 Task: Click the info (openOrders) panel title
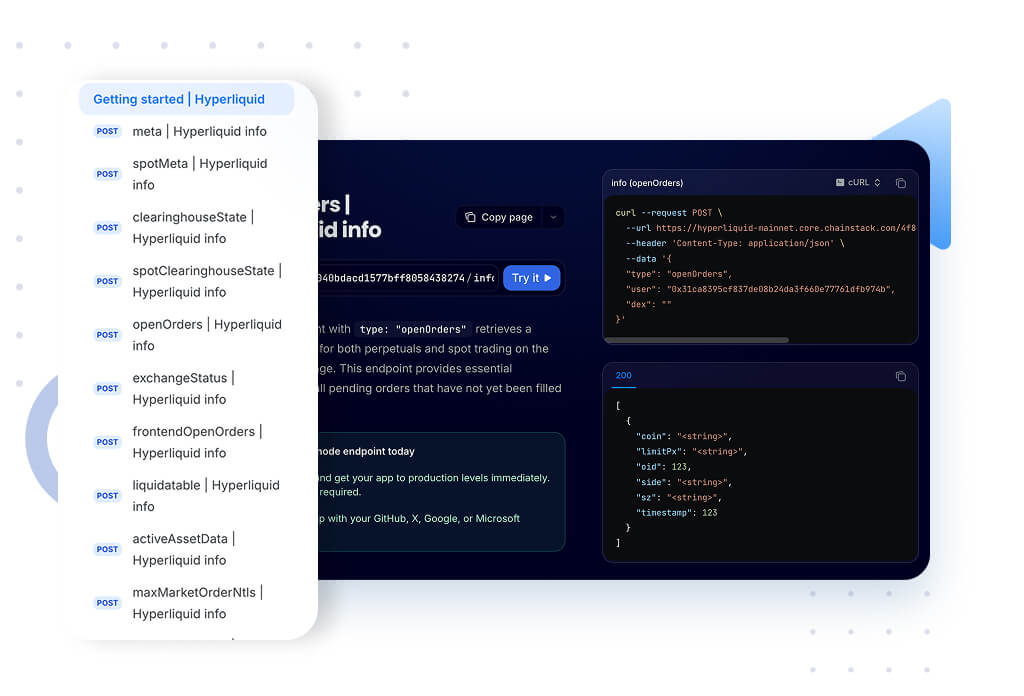[x=647, y=183]
